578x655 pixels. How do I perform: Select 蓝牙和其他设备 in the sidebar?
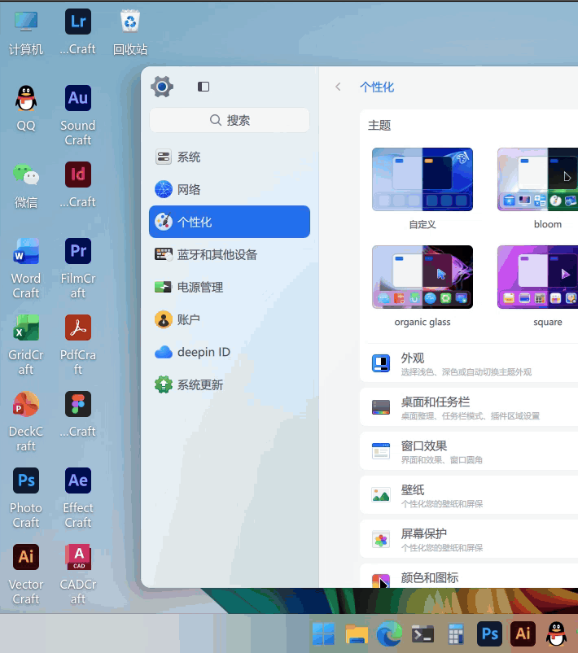click(x=229, y=254)
